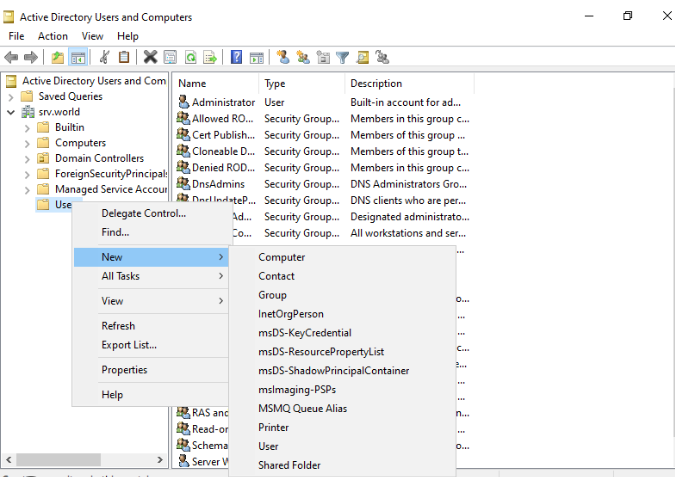This screenshot has width=675, height=477.
Task: Select msDS-ResourcePropertyList from New submenu
Action: click(342, 352)
